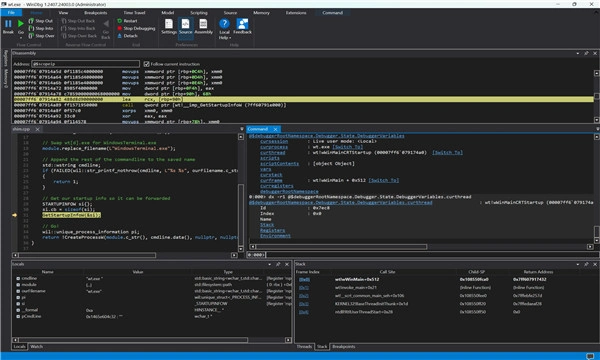Viewport: 600px width, 360px height.
Task: Expand the cmdline local variable
Action: (x=18, y=279)
